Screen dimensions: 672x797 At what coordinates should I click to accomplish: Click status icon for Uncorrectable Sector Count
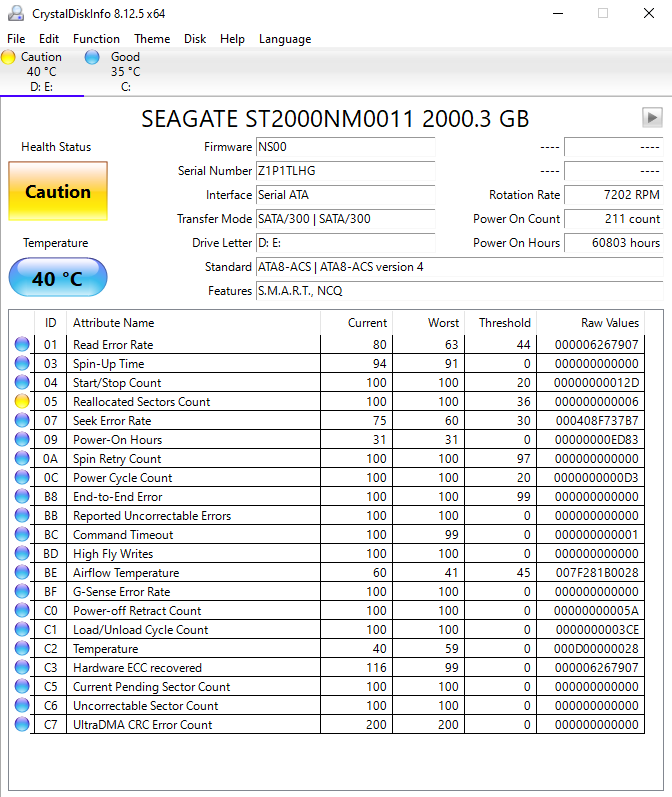coord(22,705)
